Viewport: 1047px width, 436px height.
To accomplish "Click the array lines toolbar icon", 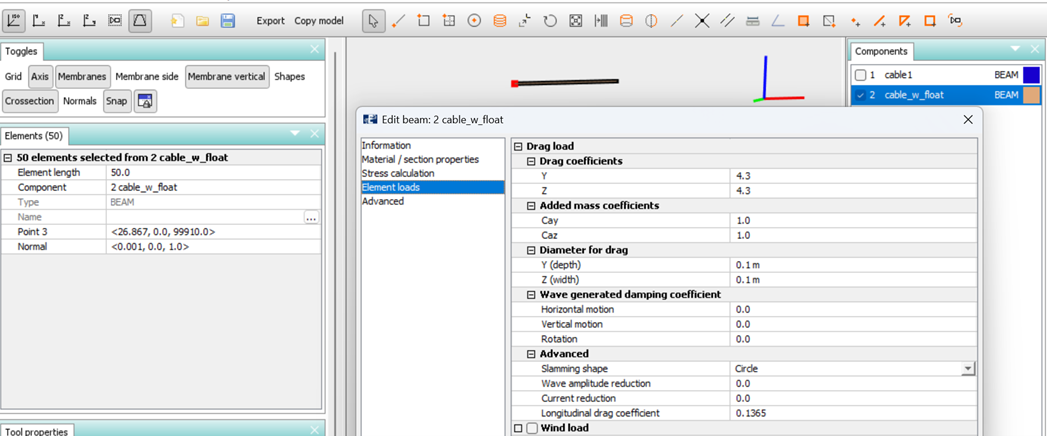I will [x=601, y=21].
